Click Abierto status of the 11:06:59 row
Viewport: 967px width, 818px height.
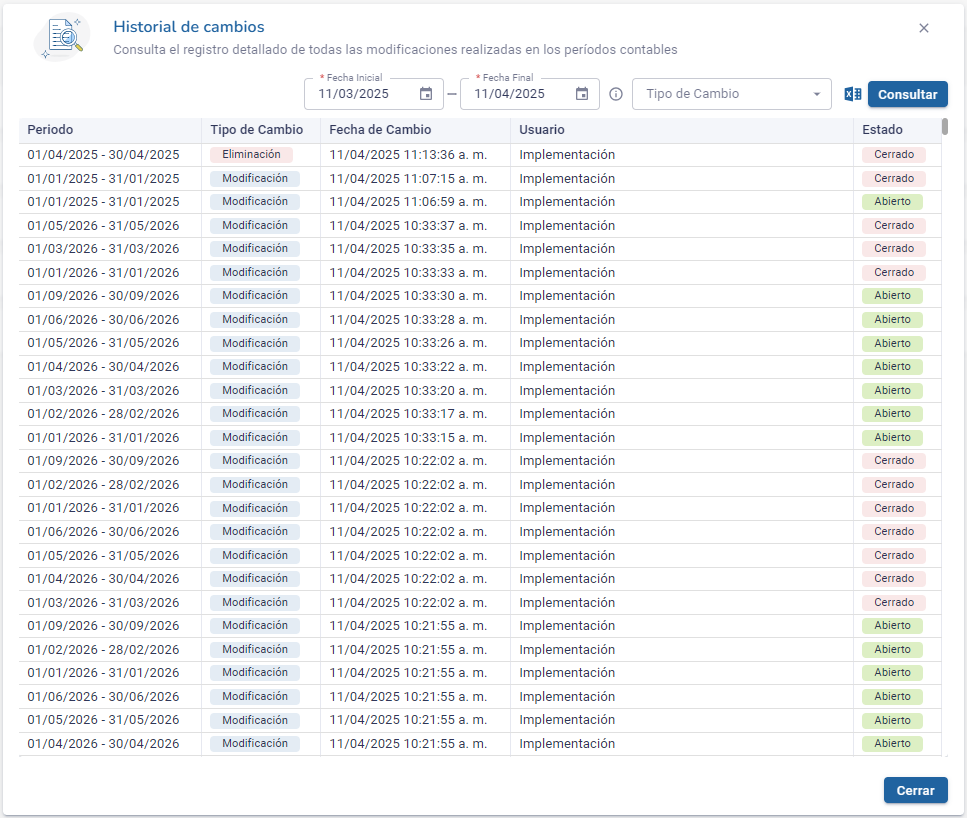(x=892, y=202)
